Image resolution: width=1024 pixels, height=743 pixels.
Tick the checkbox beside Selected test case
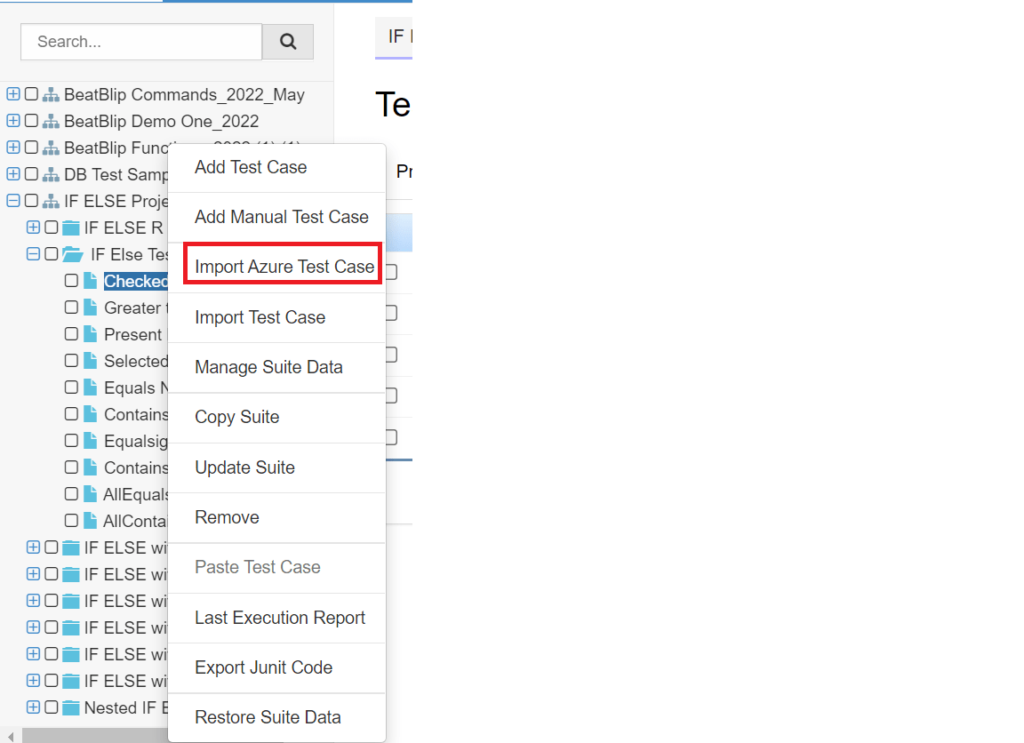pyautogui.click(x=72, y=361)
